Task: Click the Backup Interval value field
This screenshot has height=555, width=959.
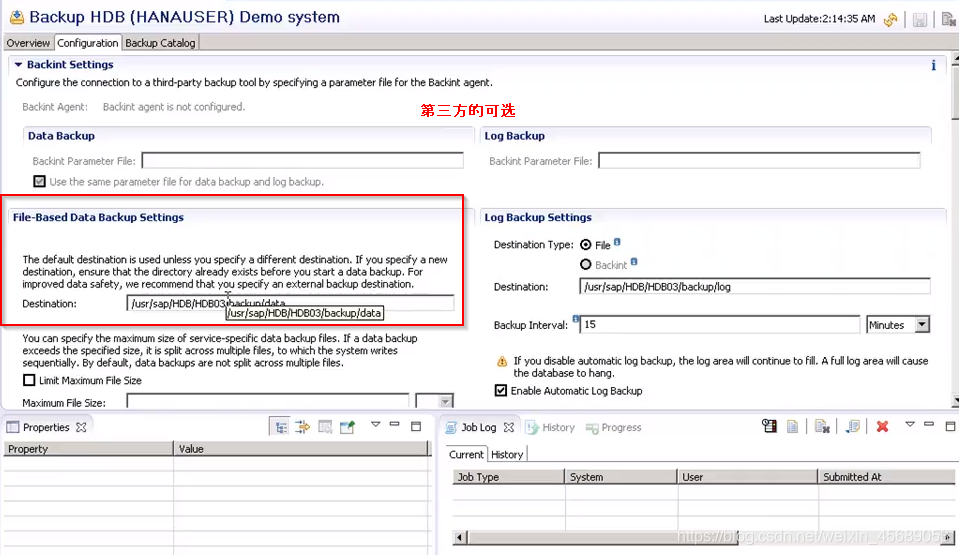Action: [x=719, y=324]
